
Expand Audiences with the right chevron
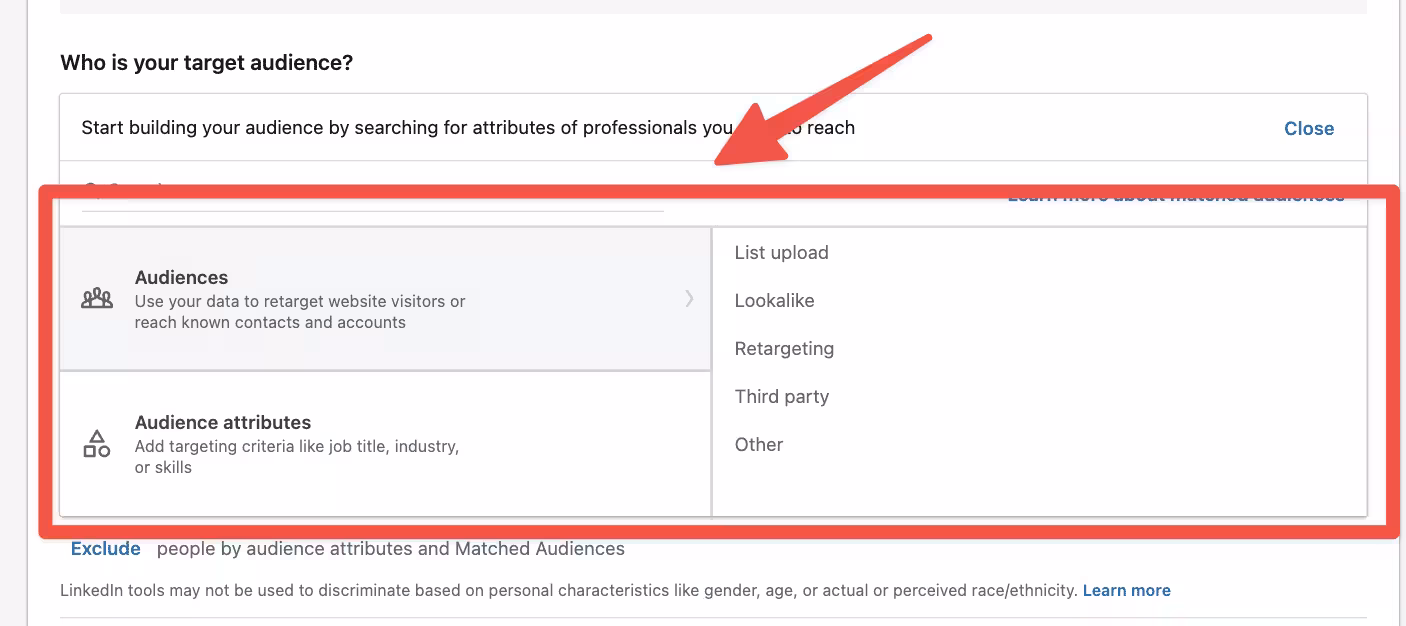689,298
